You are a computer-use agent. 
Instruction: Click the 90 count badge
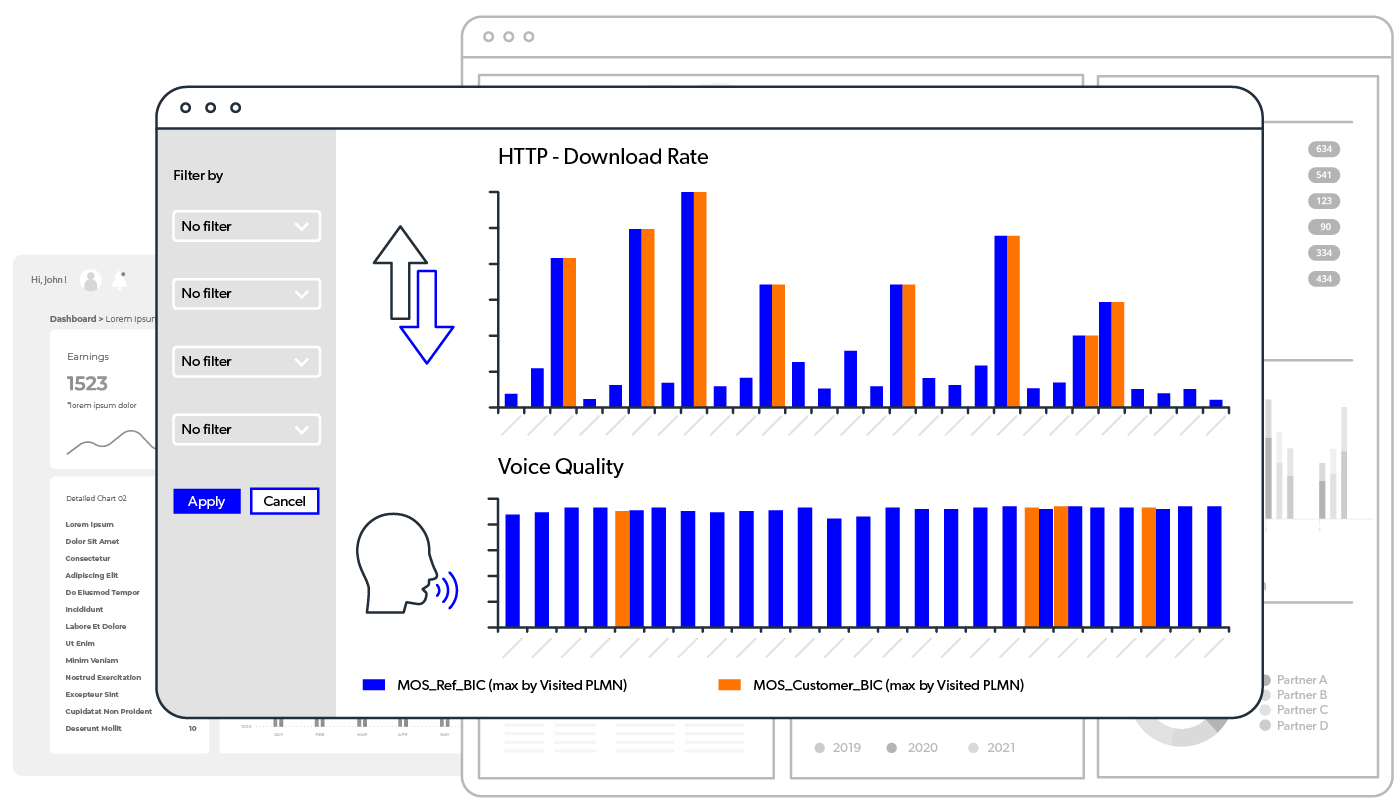pos(1324,227)
